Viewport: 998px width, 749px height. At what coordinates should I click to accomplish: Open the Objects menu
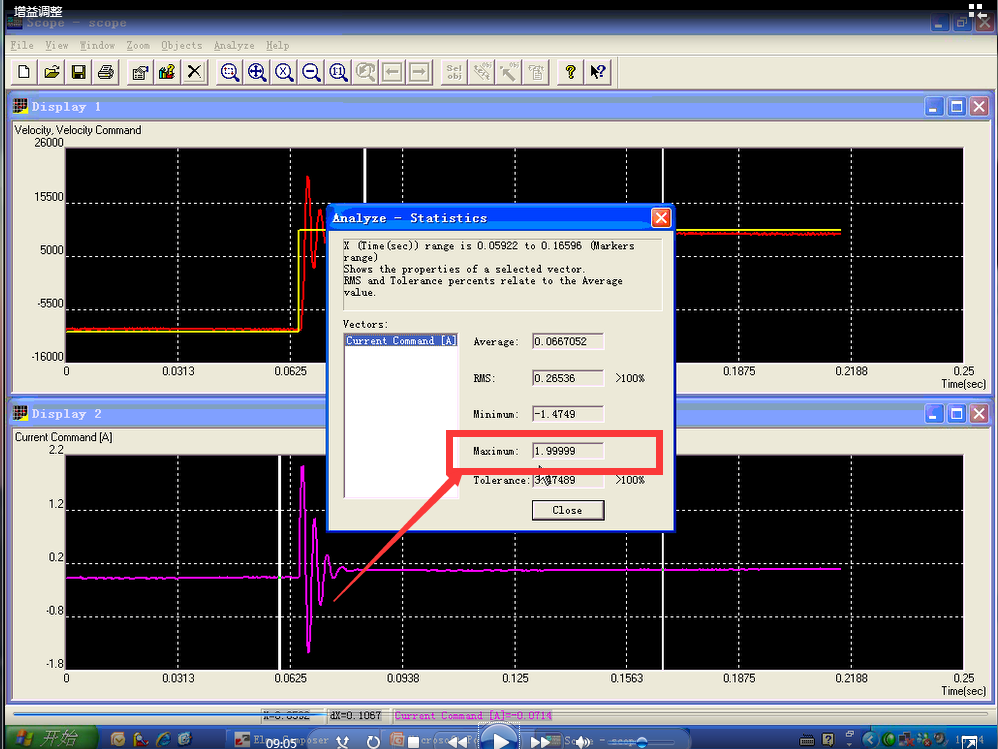181,45
